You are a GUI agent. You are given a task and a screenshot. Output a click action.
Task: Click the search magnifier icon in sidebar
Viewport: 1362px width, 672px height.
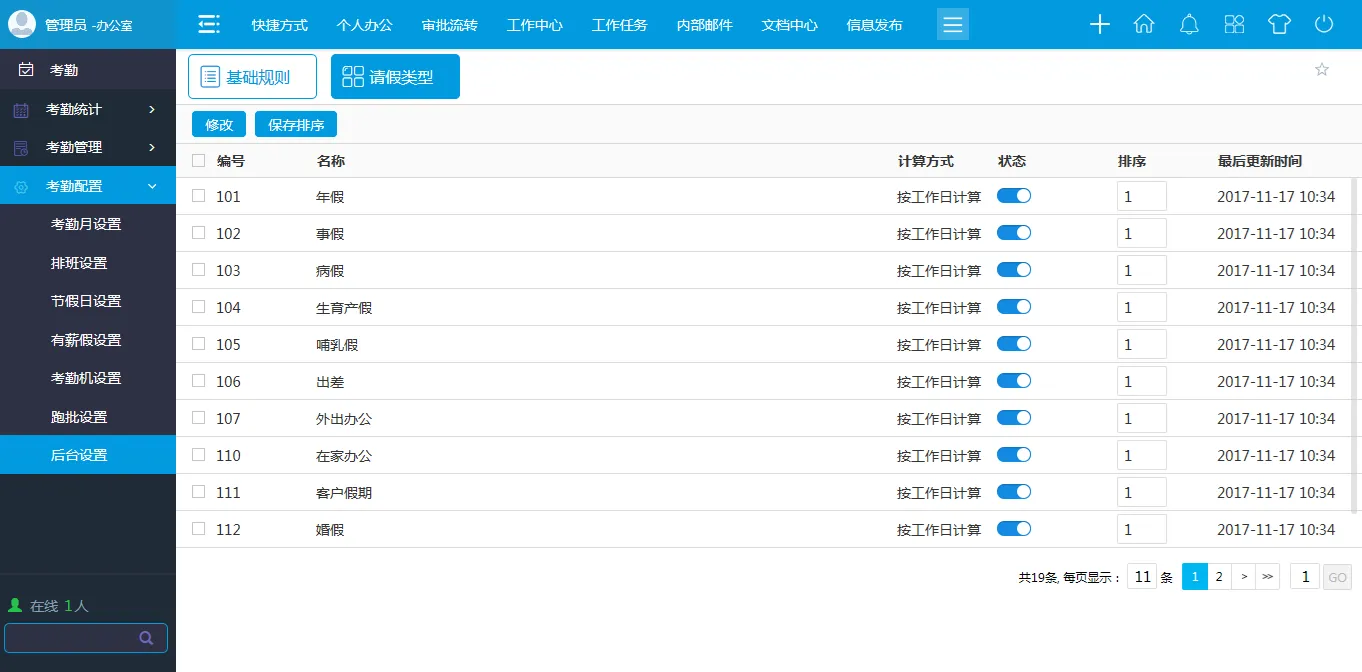[x=146, y=638]
